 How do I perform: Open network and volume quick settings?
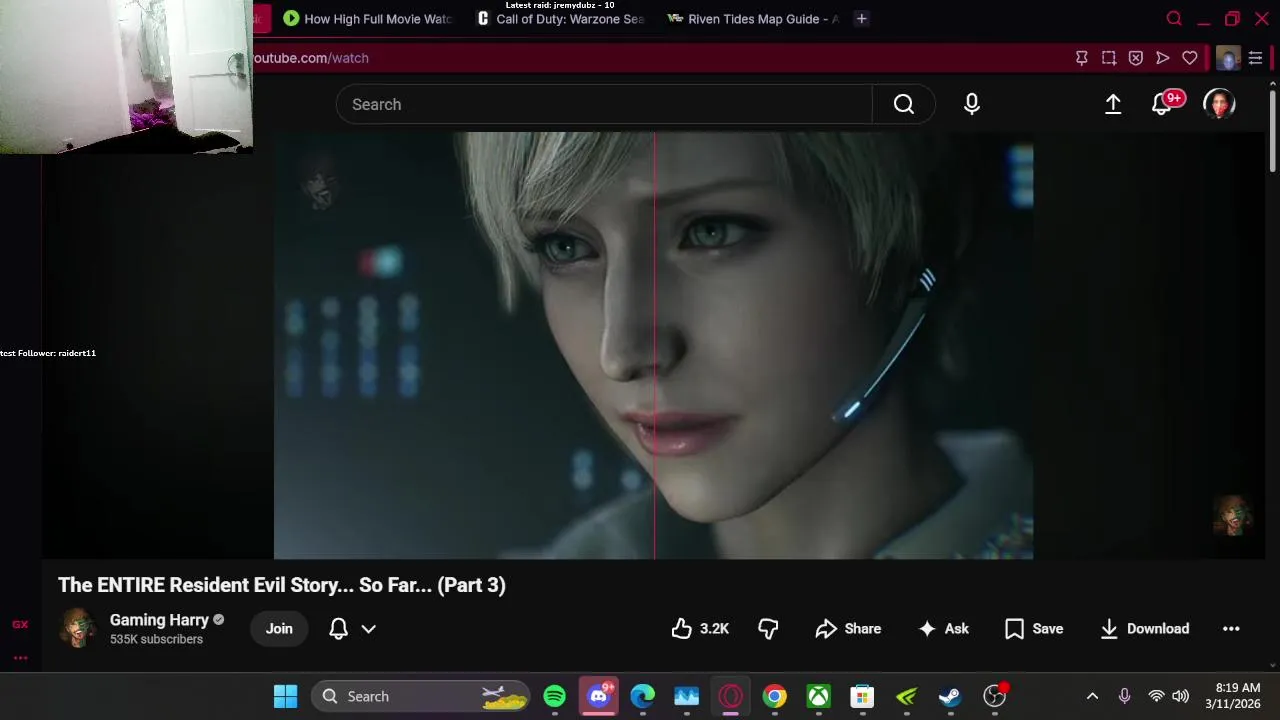pos(1168,696)
